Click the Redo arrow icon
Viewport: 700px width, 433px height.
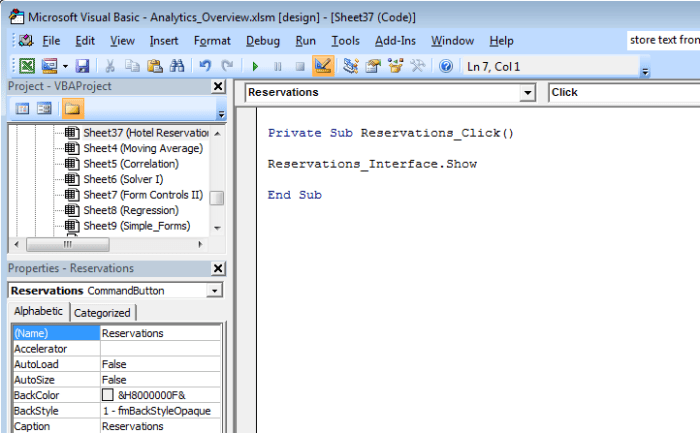pos(227,66)
